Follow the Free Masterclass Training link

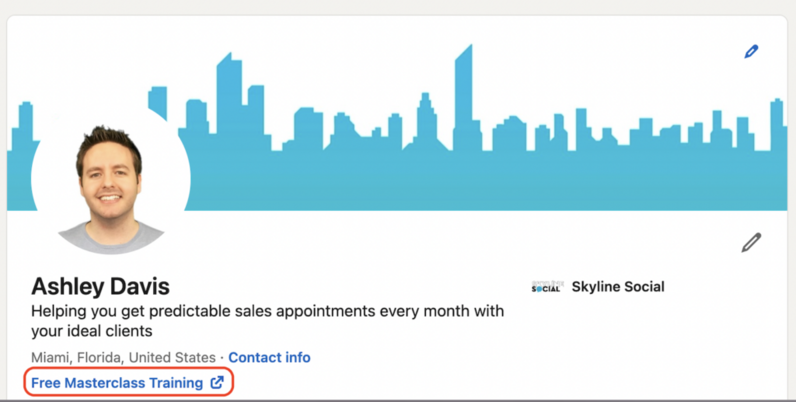[x=116, y=383]
